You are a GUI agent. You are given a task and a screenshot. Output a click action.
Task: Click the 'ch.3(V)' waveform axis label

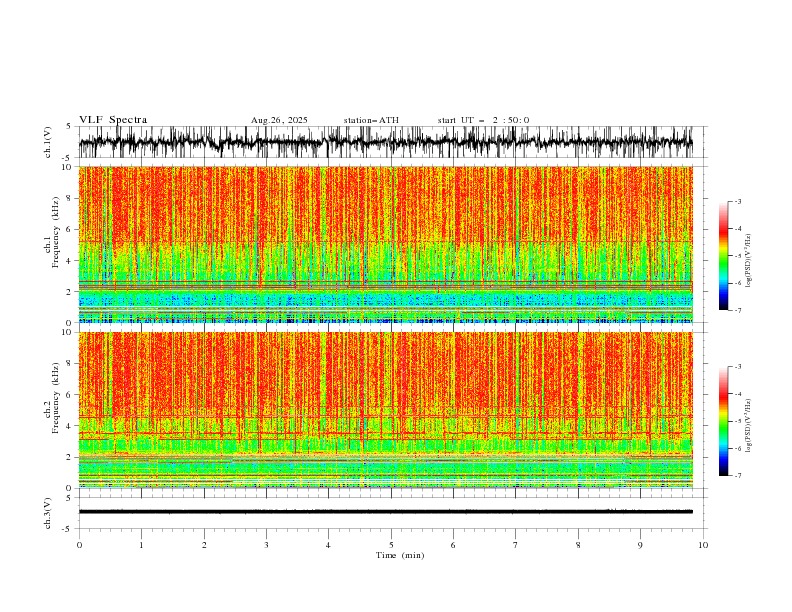click(47, 513)
